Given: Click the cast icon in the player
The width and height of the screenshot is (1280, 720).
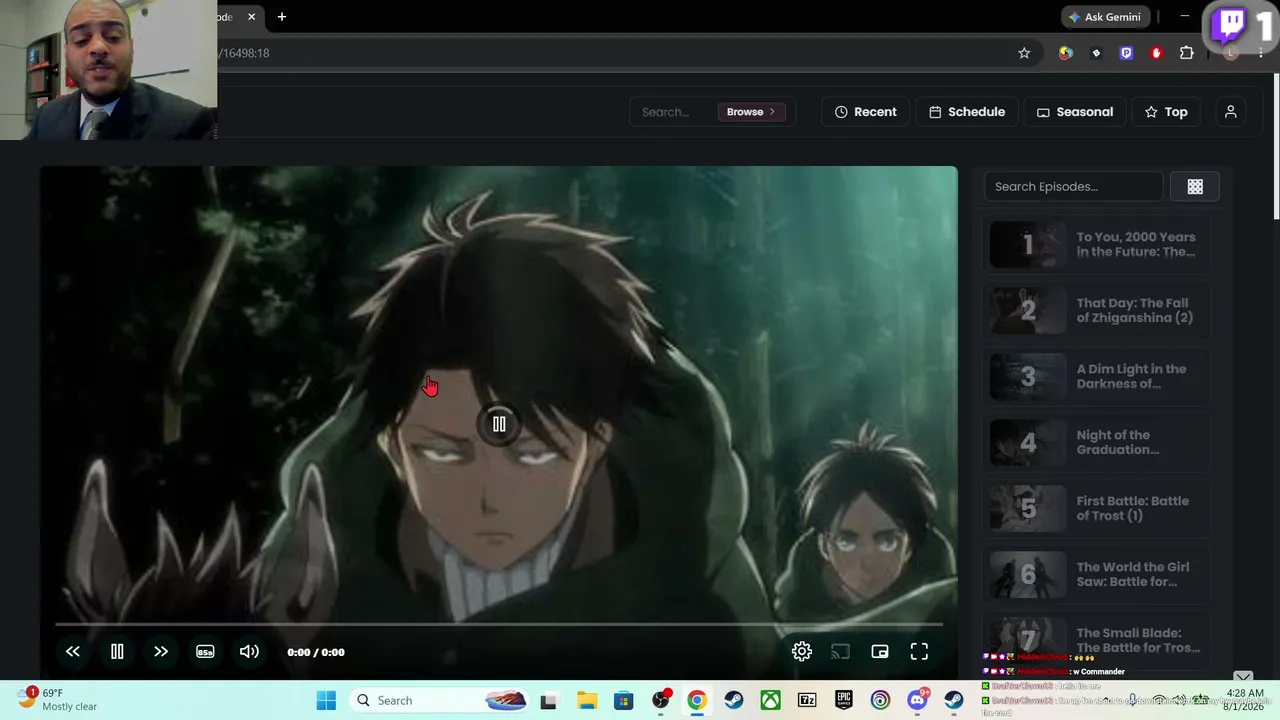Looking at the screenshot, I should click(841, 652).
